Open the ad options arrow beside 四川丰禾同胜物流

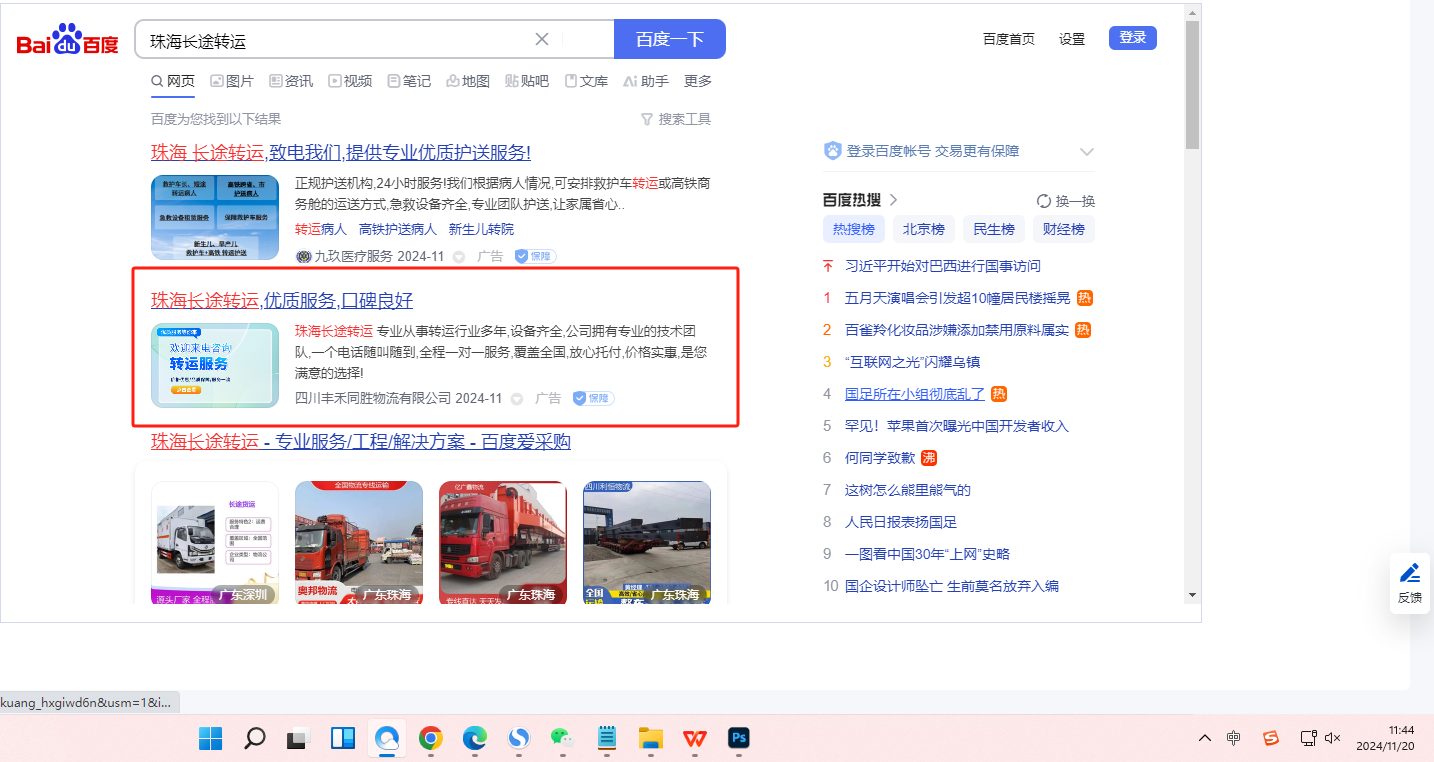517,399
